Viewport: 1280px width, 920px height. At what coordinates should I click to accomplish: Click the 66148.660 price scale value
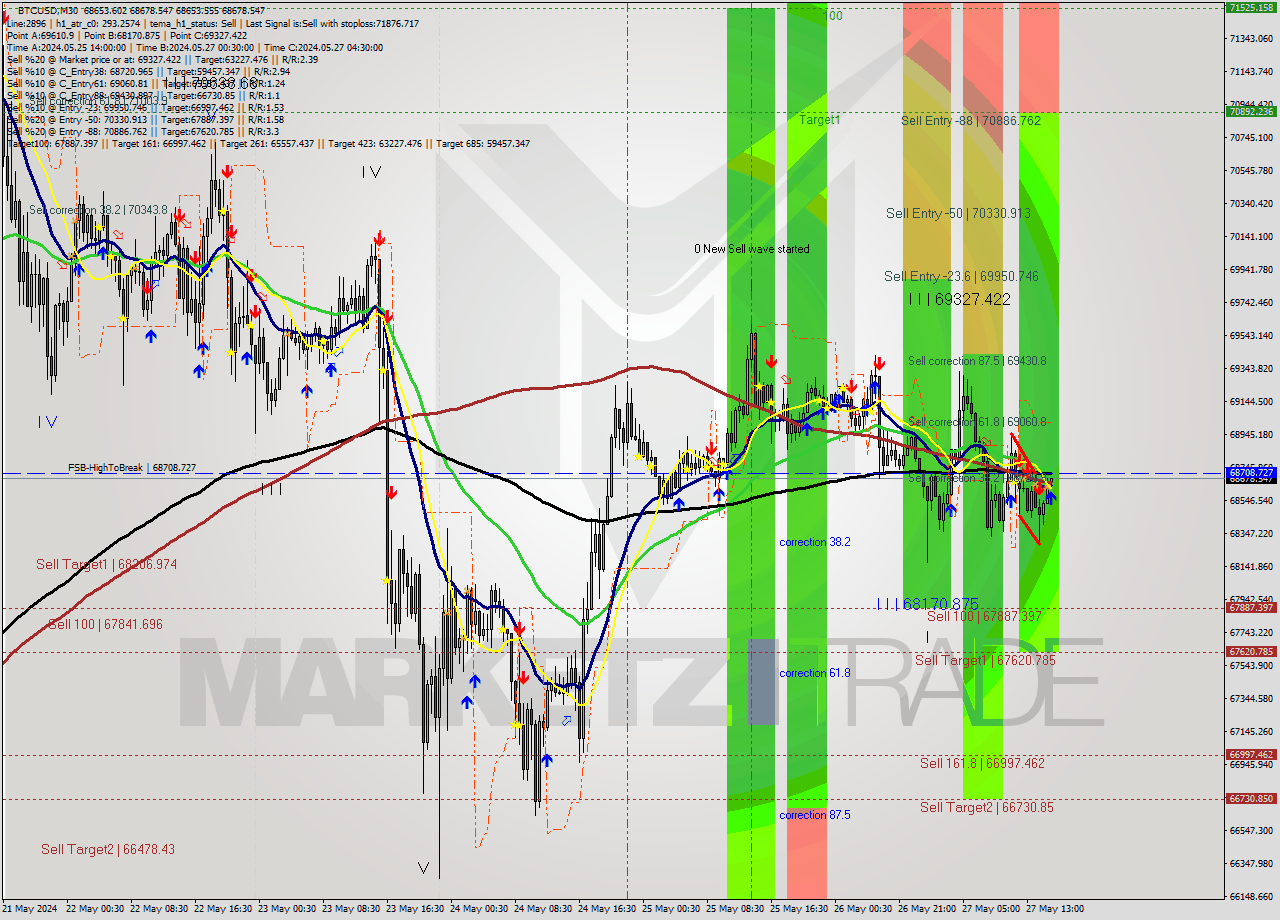click(x=1250, y=896)
